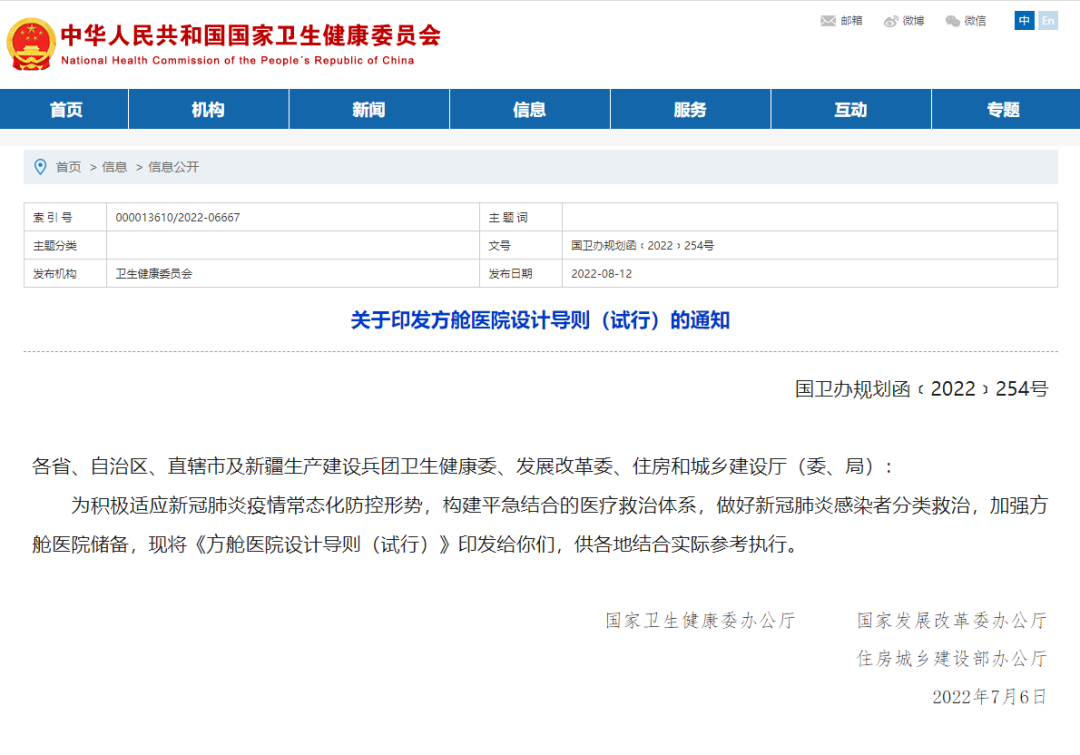Screen dimensions: 1080x755
Task: Switch the site language to English
Action: point(1048,20)
